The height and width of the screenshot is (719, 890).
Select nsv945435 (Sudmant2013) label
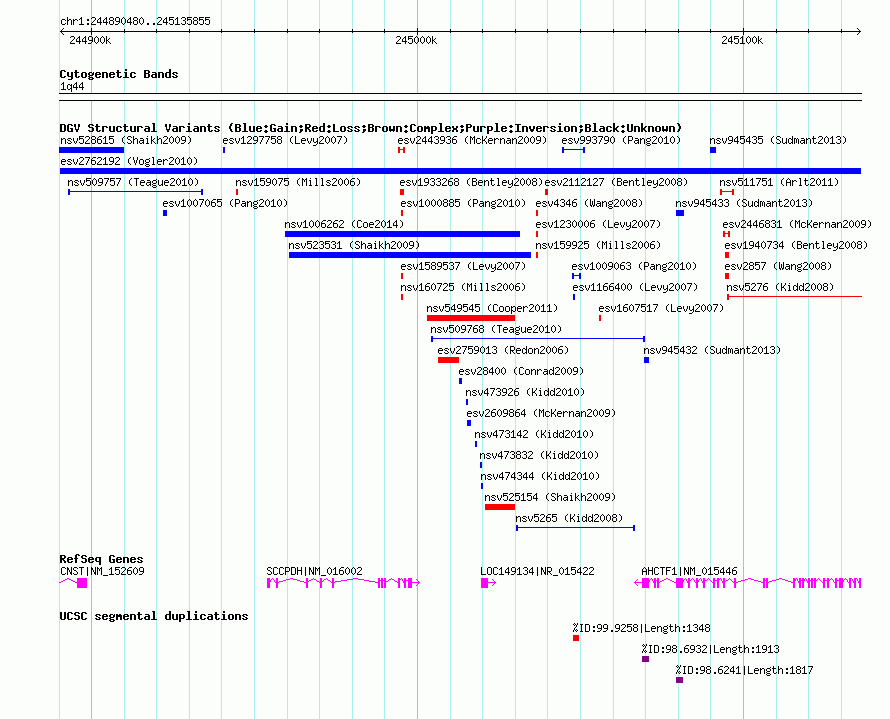click(778, 140)
